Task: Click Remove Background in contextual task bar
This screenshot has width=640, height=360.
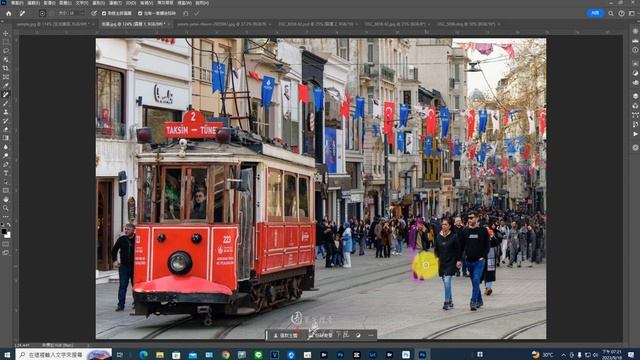Action: pos(321,336)
